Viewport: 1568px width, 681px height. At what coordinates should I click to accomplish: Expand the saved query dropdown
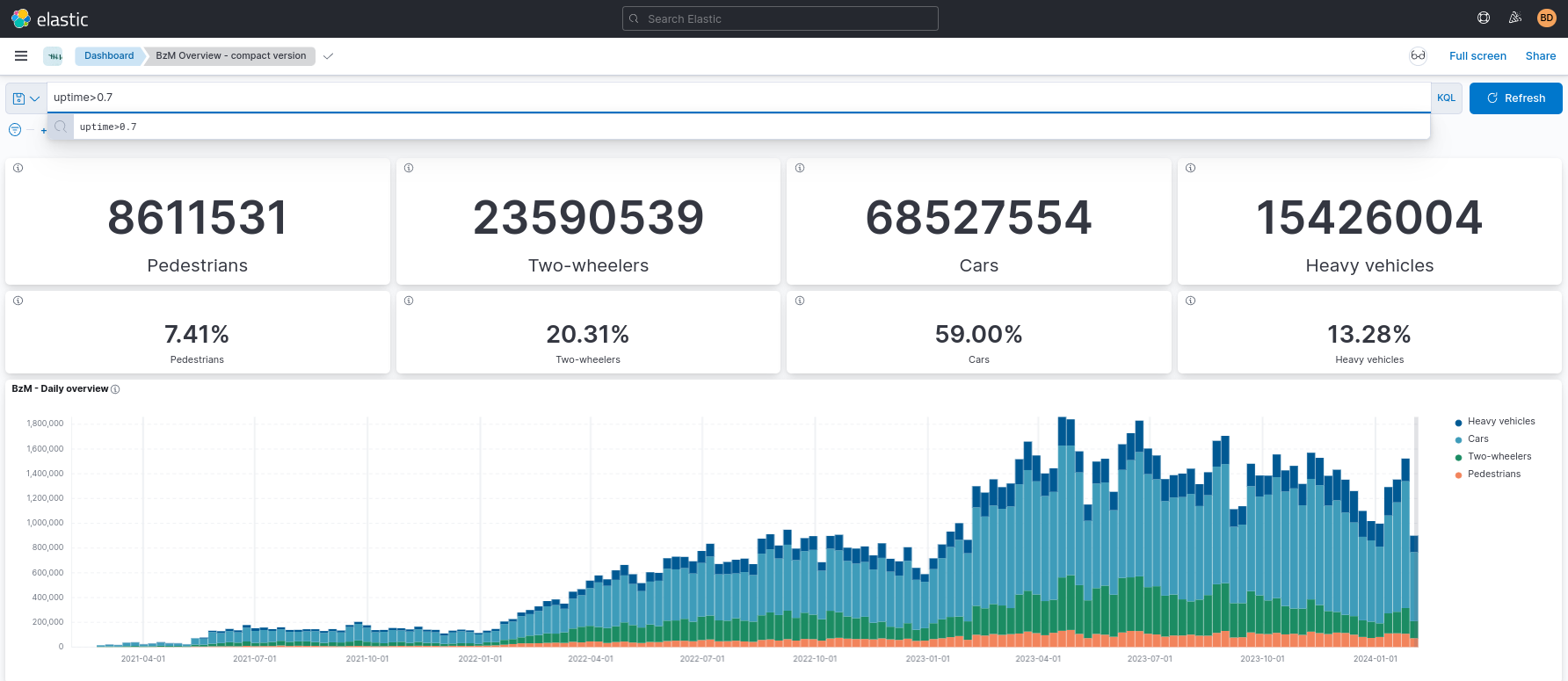click(25, 98)
